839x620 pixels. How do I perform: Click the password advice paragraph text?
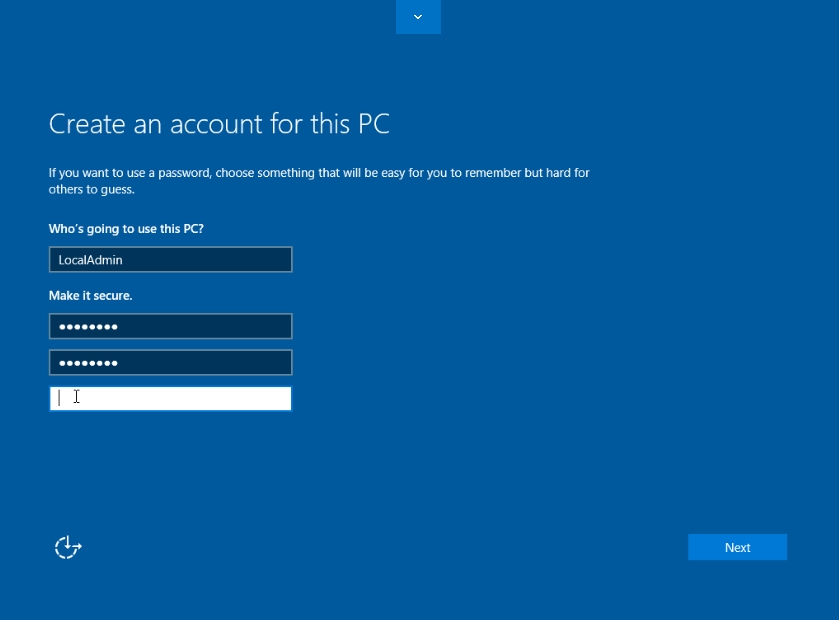(319, 181)
